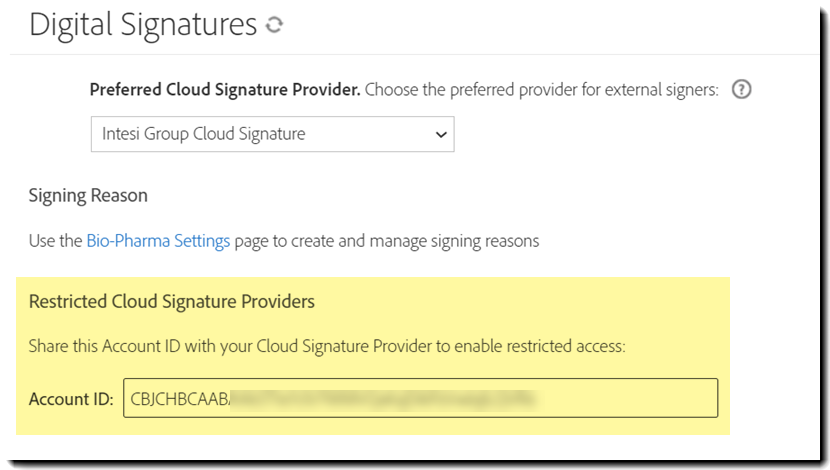
Task: Click the visible CBJCHBCAAB Account ID text
Action: tap(179, 399)
